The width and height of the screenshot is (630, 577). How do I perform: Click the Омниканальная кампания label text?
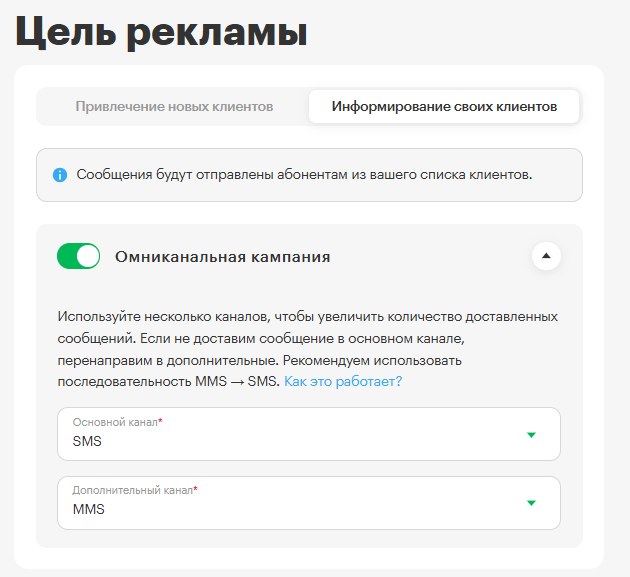(222, 257)
